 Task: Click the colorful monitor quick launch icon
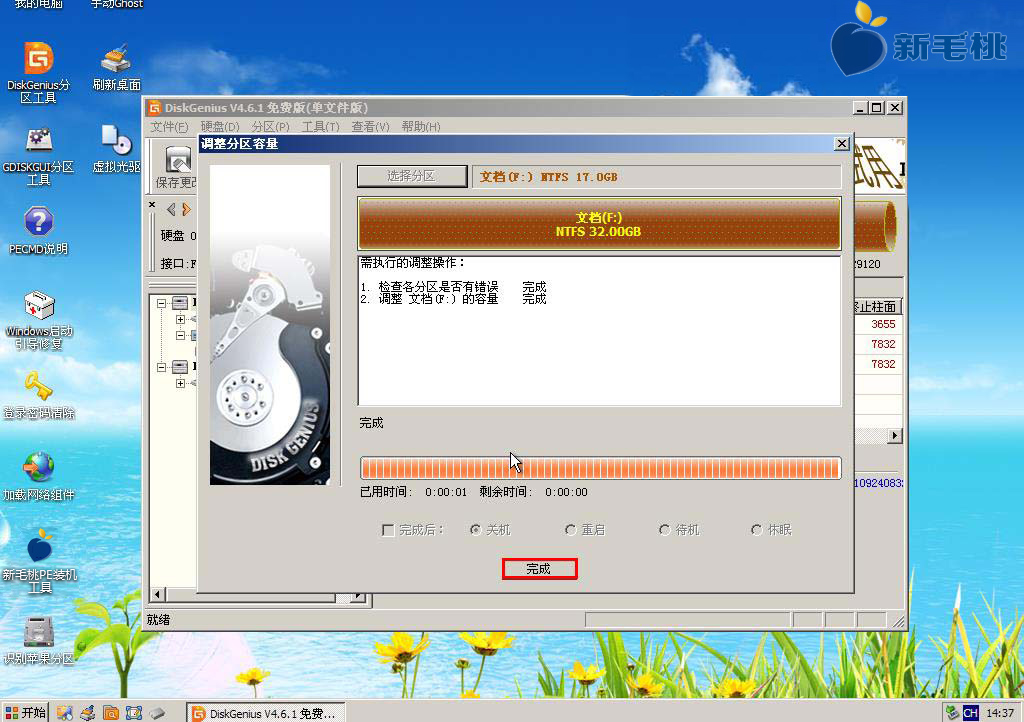point(64,713)
